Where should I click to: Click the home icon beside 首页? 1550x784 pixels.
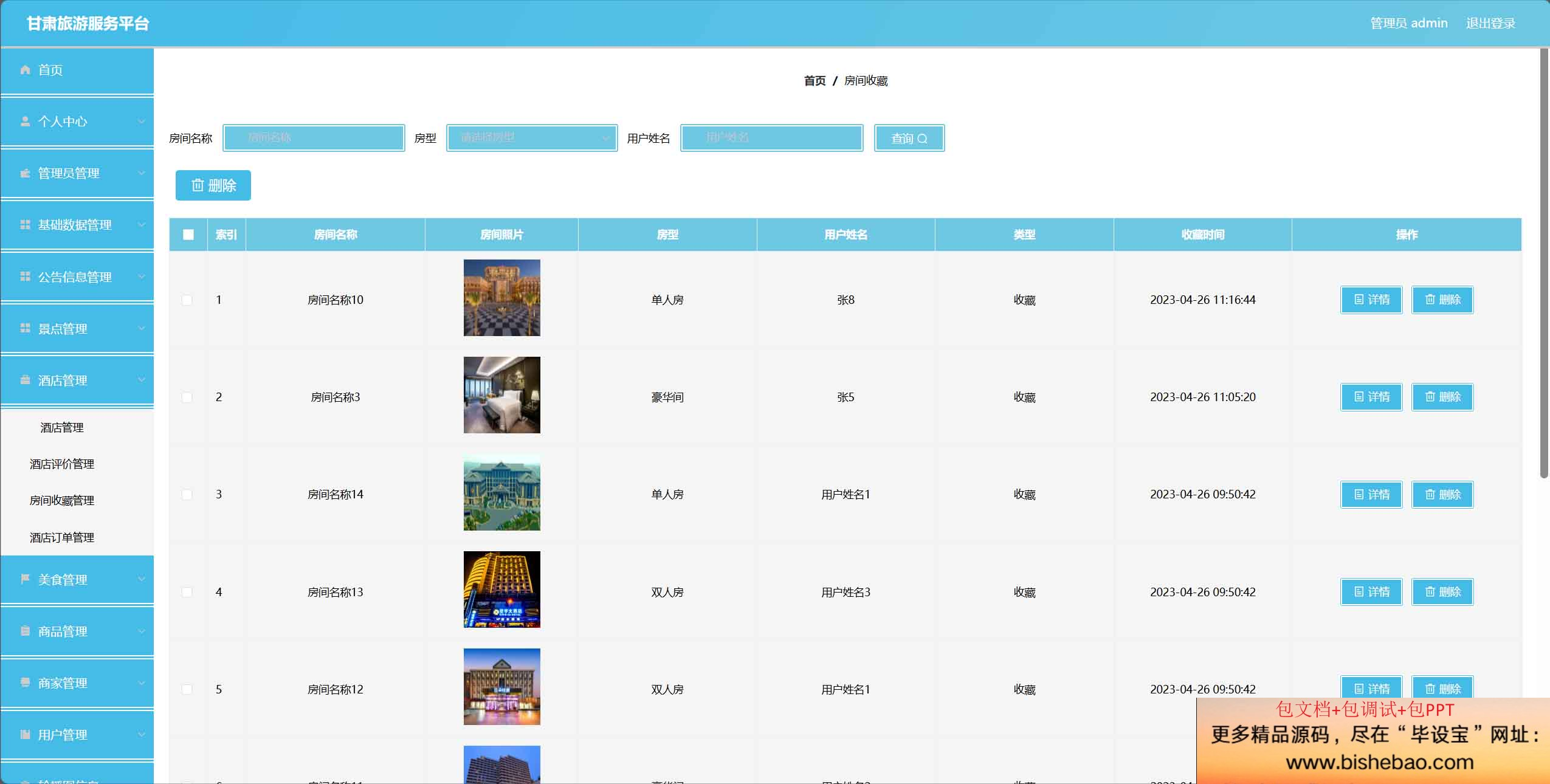[x=25, y=70]
